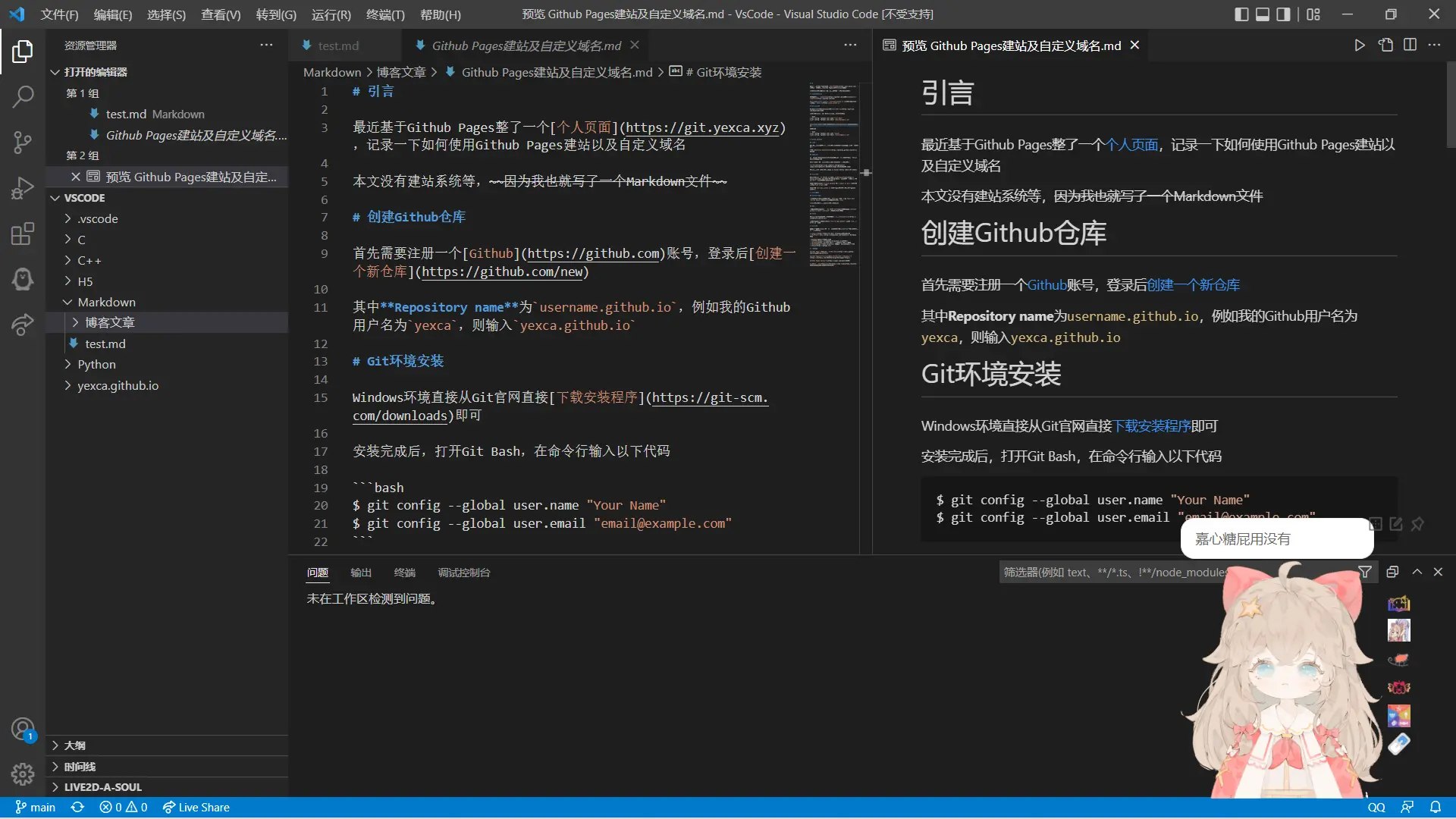This screenshot has width=1456, height=819.
Task: Open the QQ penguin view in activity bar
Action: [23, 279]
